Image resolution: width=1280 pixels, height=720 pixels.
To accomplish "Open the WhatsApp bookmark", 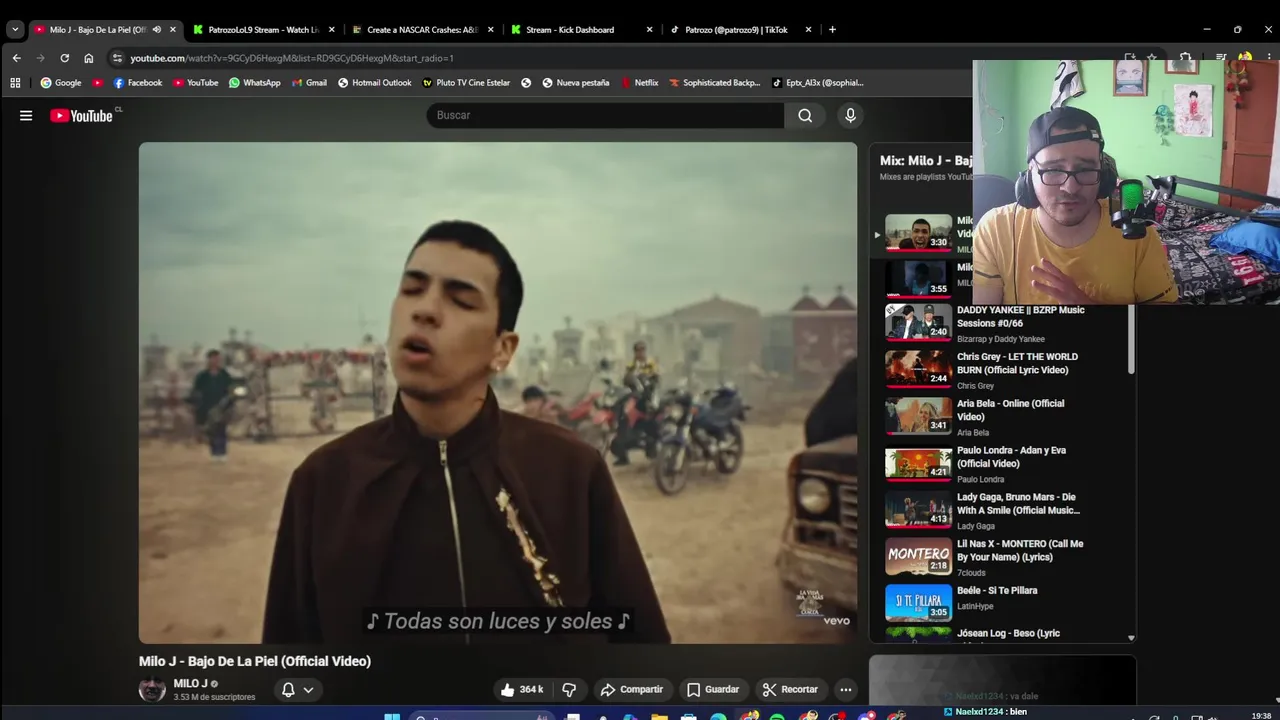I will [x=255, y=83].
